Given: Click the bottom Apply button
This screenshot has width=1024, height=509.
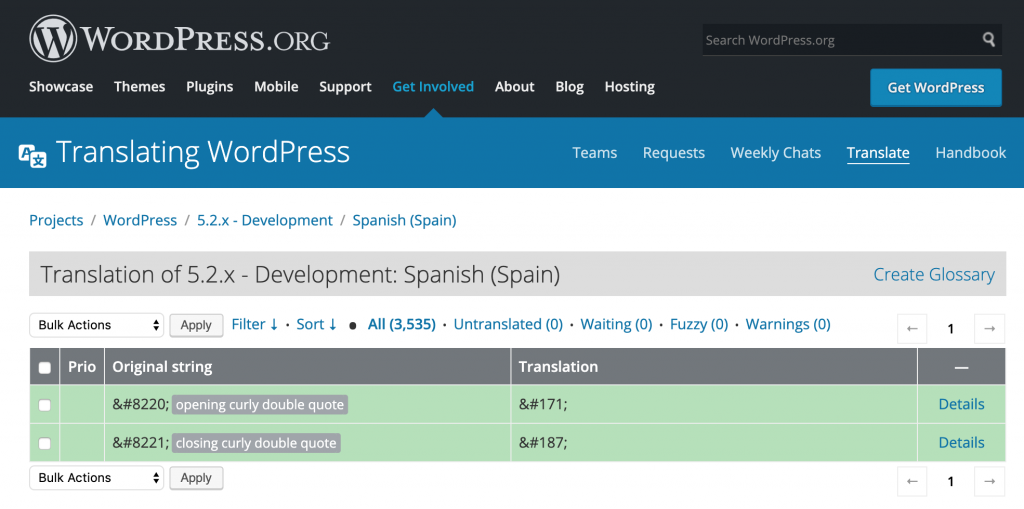Looking at the screenshot, I should [196, 478].
